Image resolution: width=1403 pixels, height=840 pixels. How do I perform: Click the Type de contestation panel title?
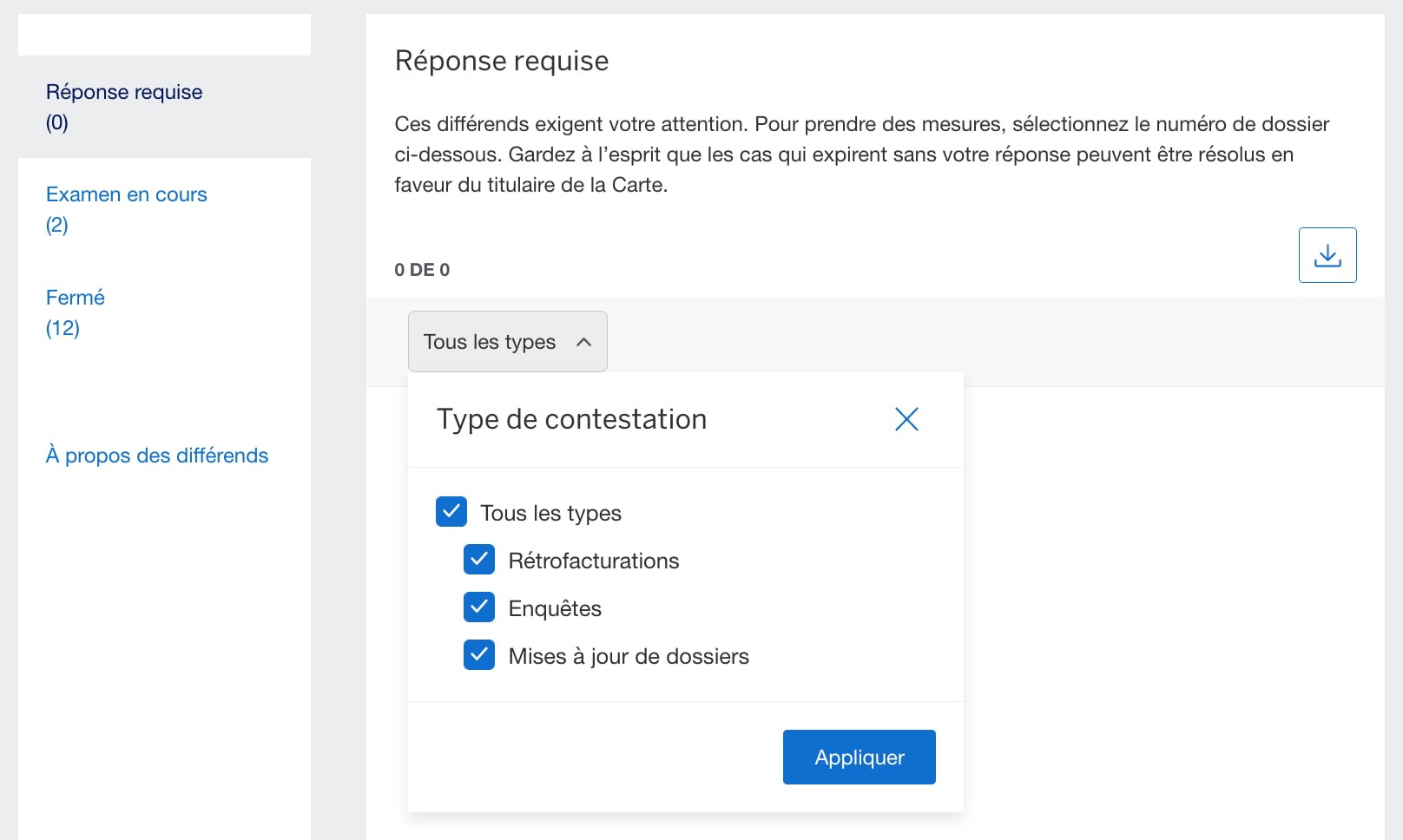pos(570,418)
